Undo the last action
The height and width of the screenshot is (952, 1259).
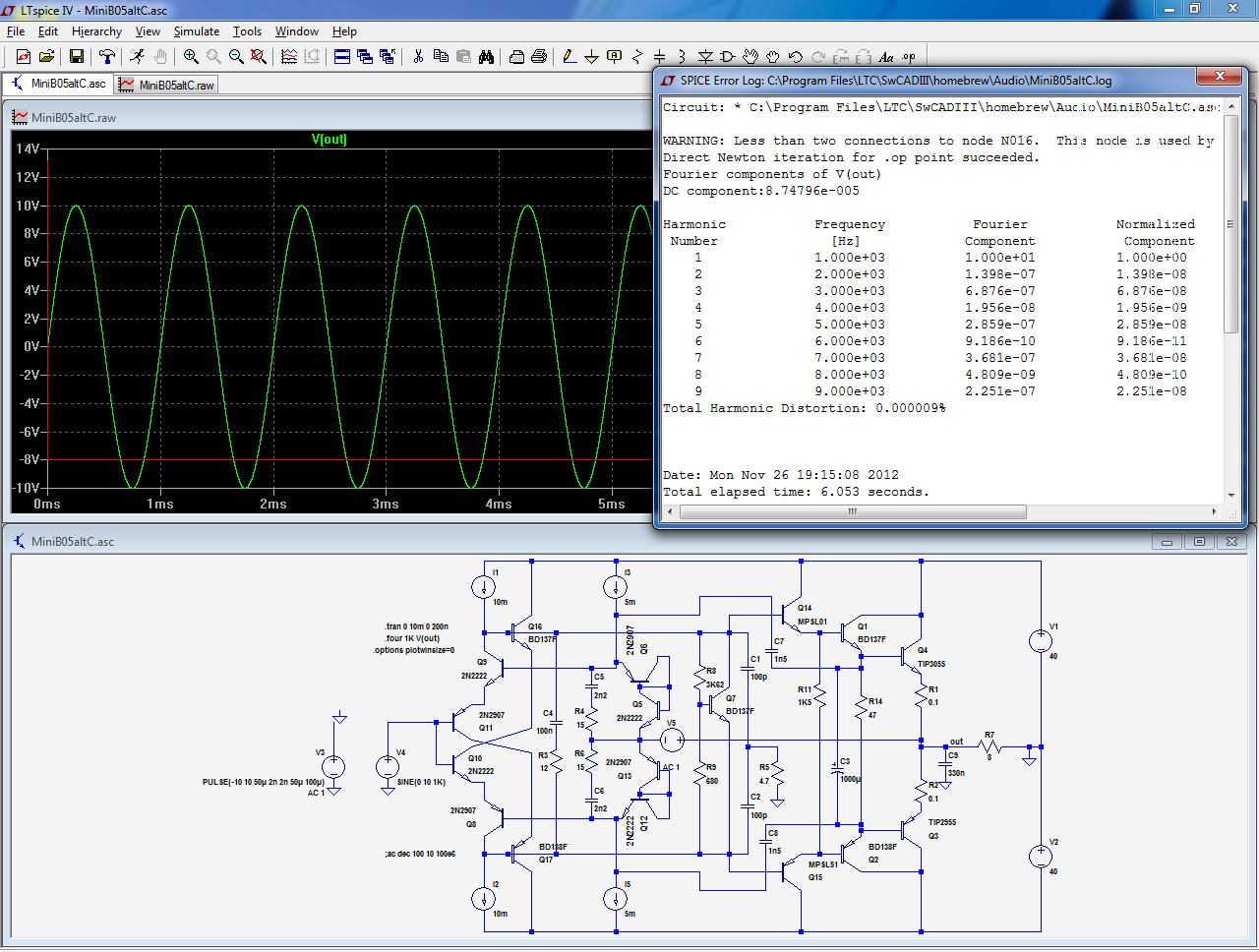click(796, 57)
